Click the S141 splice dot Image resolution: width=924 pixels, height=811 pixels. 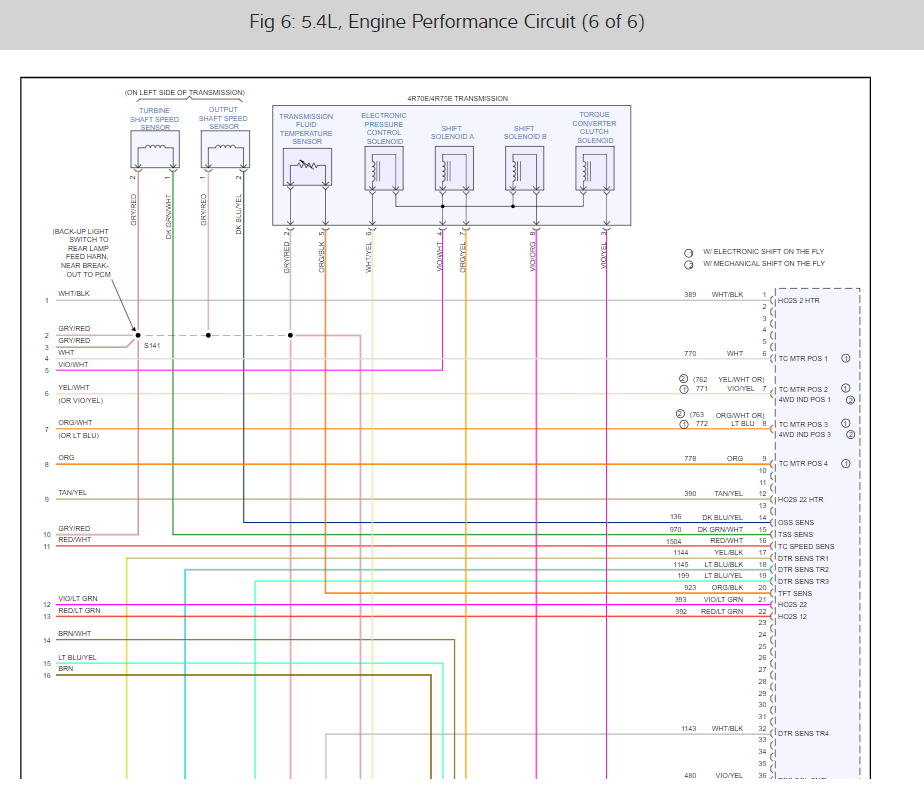[x=138, y=335]
